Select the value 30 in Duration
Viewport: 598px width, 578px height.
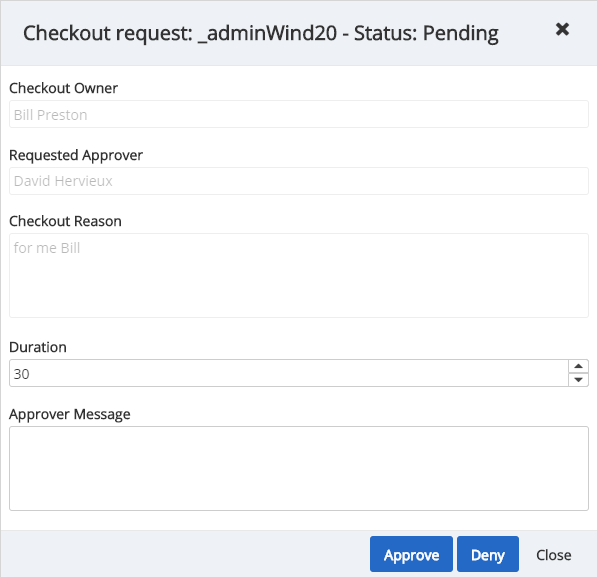(x=21, y=374)
